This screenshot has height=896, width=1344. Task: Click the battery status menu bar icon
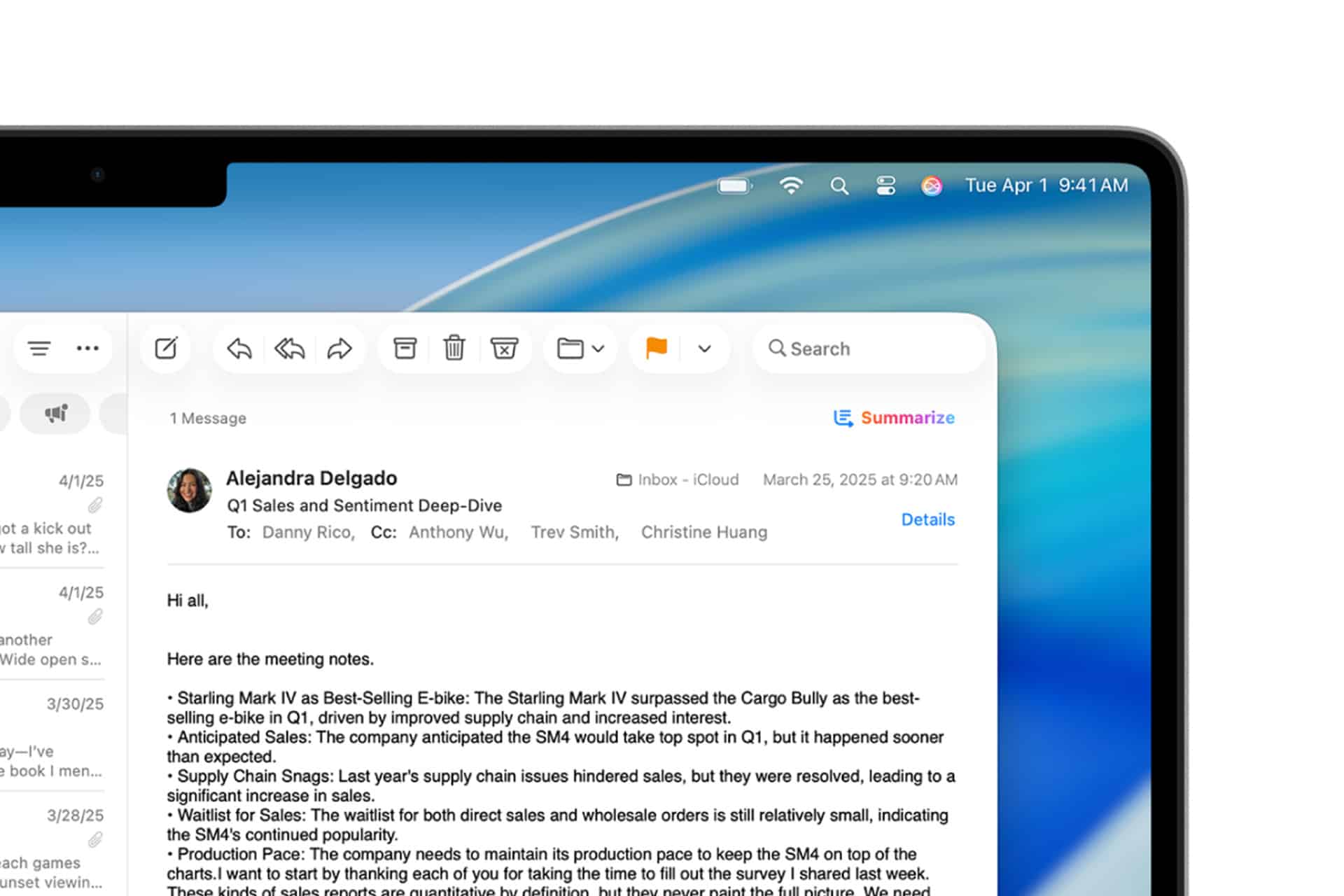point(734,185)
